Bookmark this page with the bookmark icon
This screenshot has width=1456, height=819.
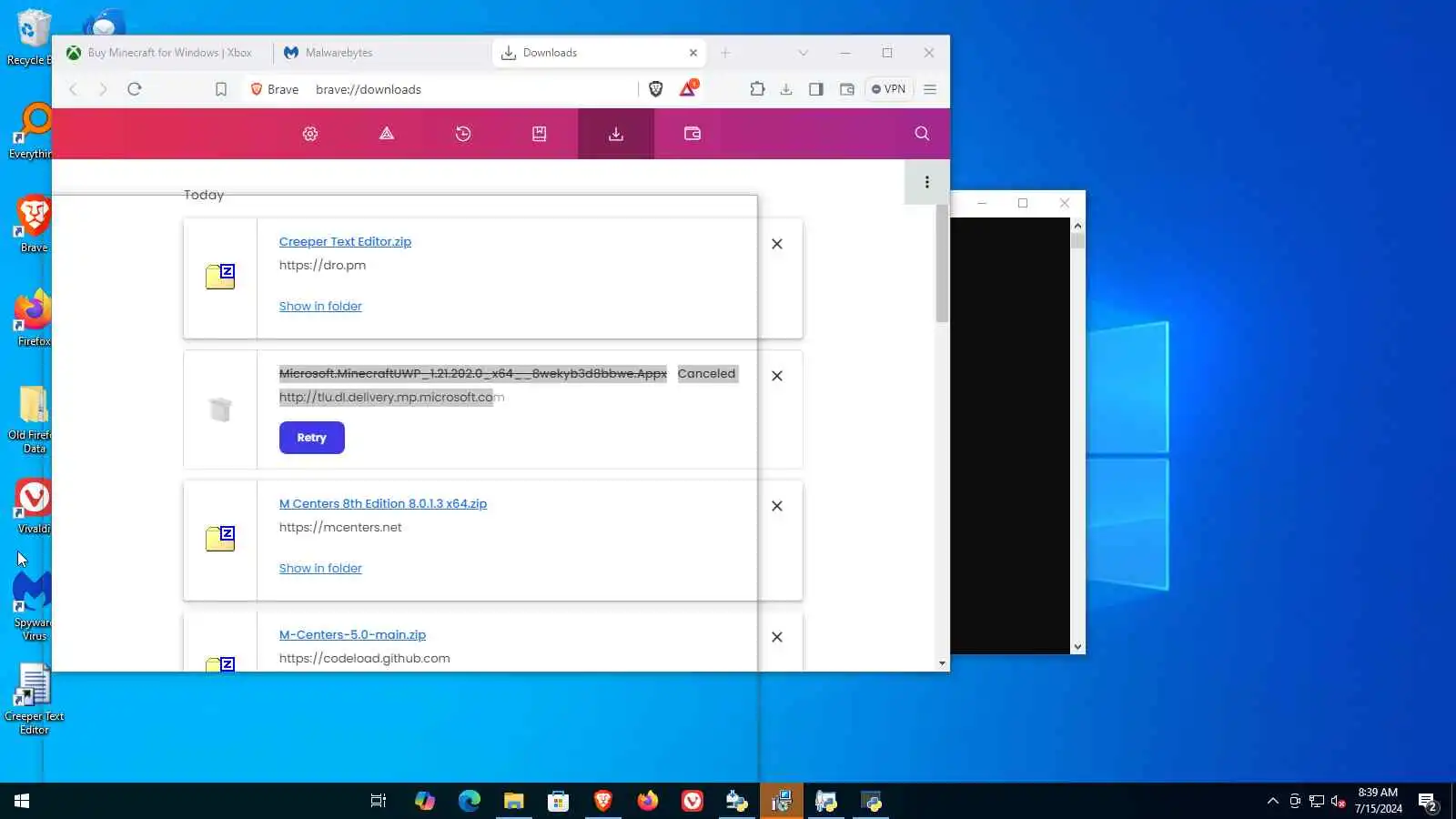tap(221, 89)
